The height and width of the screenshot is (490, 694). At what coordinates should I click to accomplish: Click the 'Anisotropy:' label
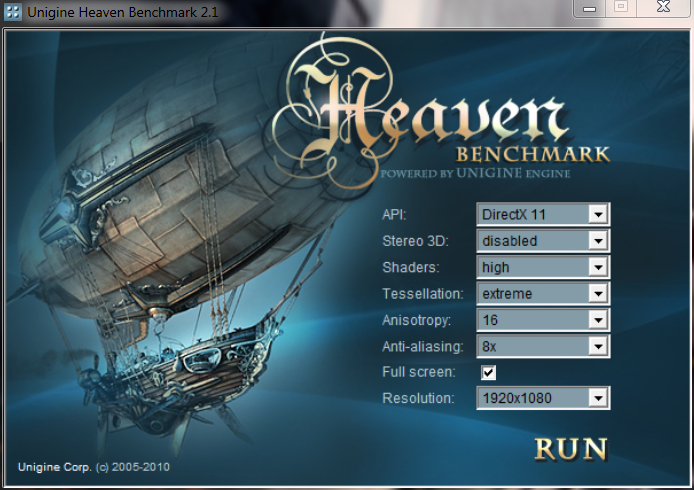416,320
